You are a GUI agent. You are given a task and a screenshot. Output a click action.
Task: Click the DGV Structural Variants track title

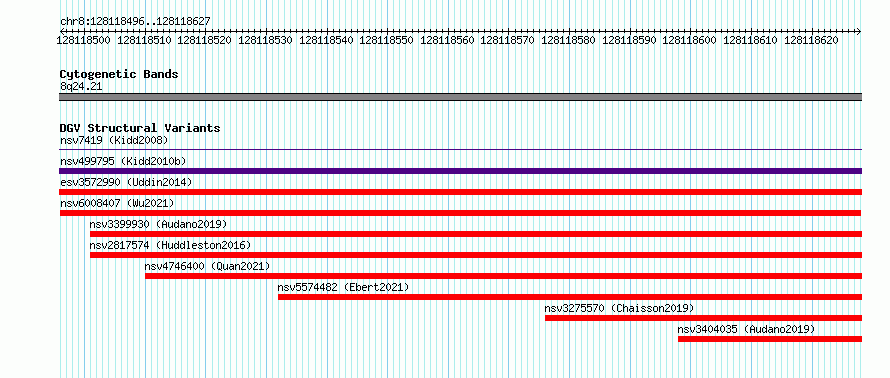pos(140,128)
